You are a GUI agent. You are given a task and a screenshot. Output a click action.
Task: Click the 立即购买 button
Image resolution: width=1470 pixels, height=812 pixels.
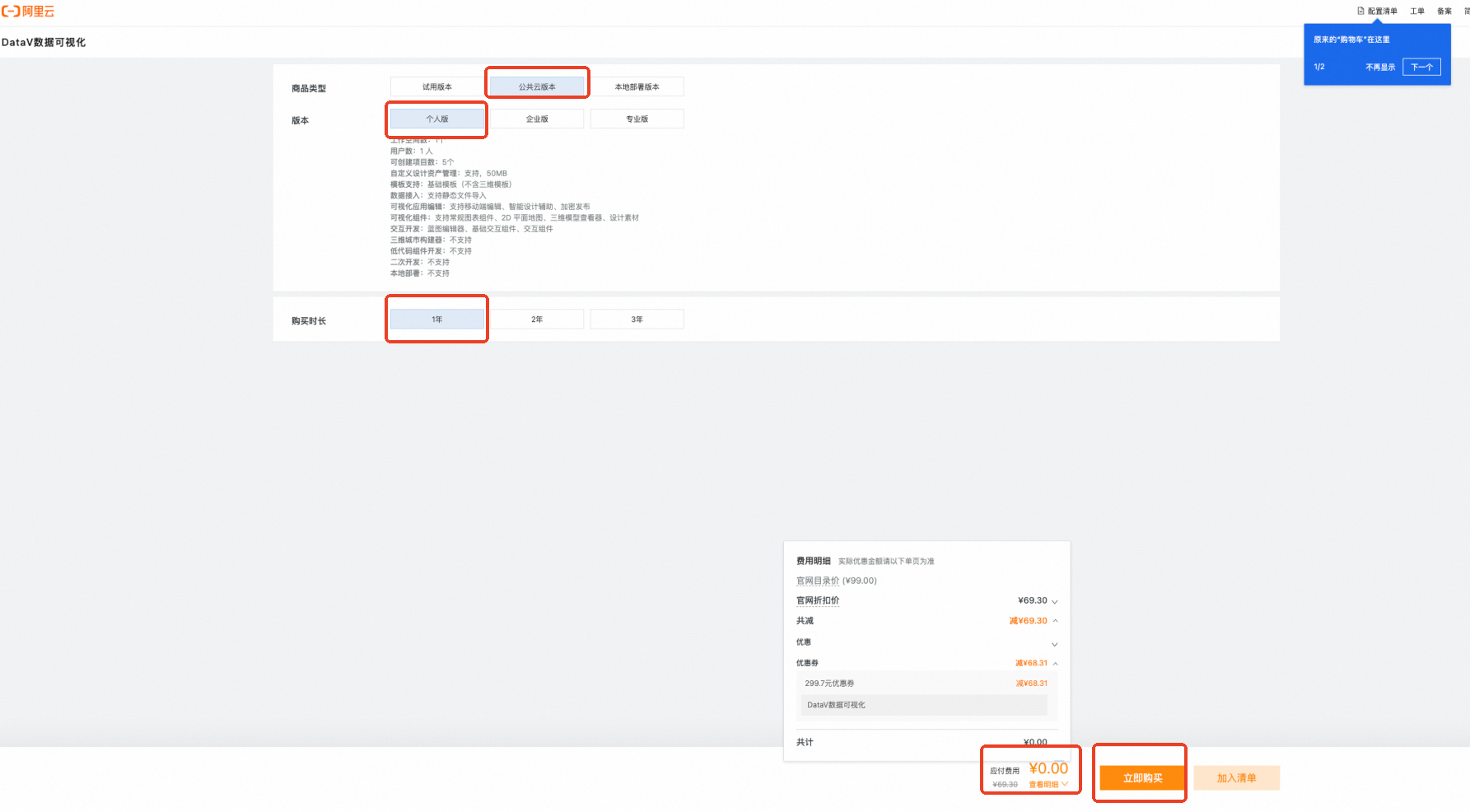(1142, 778)
